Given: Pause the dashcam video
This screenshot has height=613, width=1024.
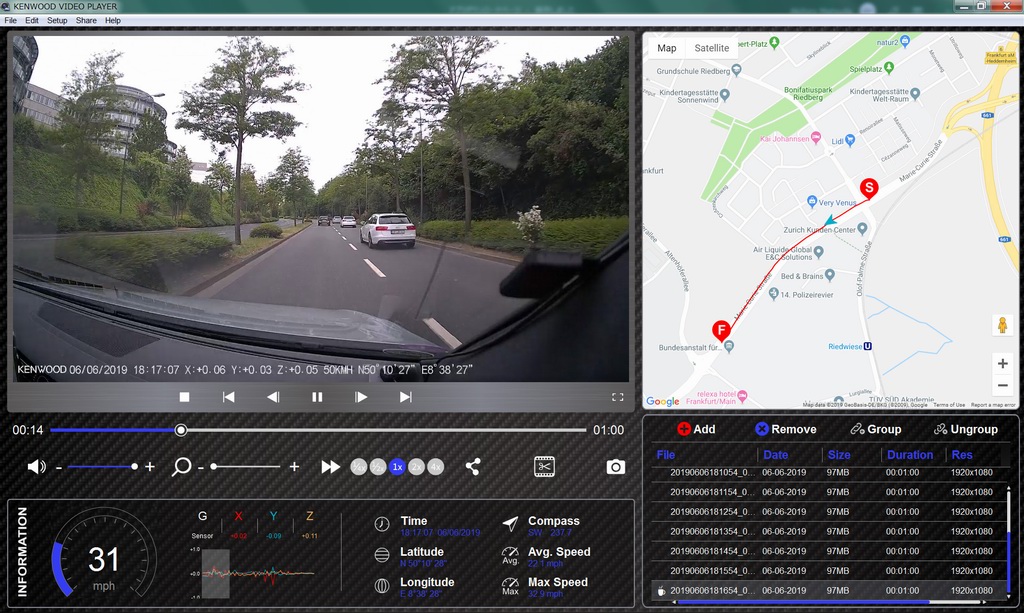Looking at the screenshot, I should pos(317,397).
